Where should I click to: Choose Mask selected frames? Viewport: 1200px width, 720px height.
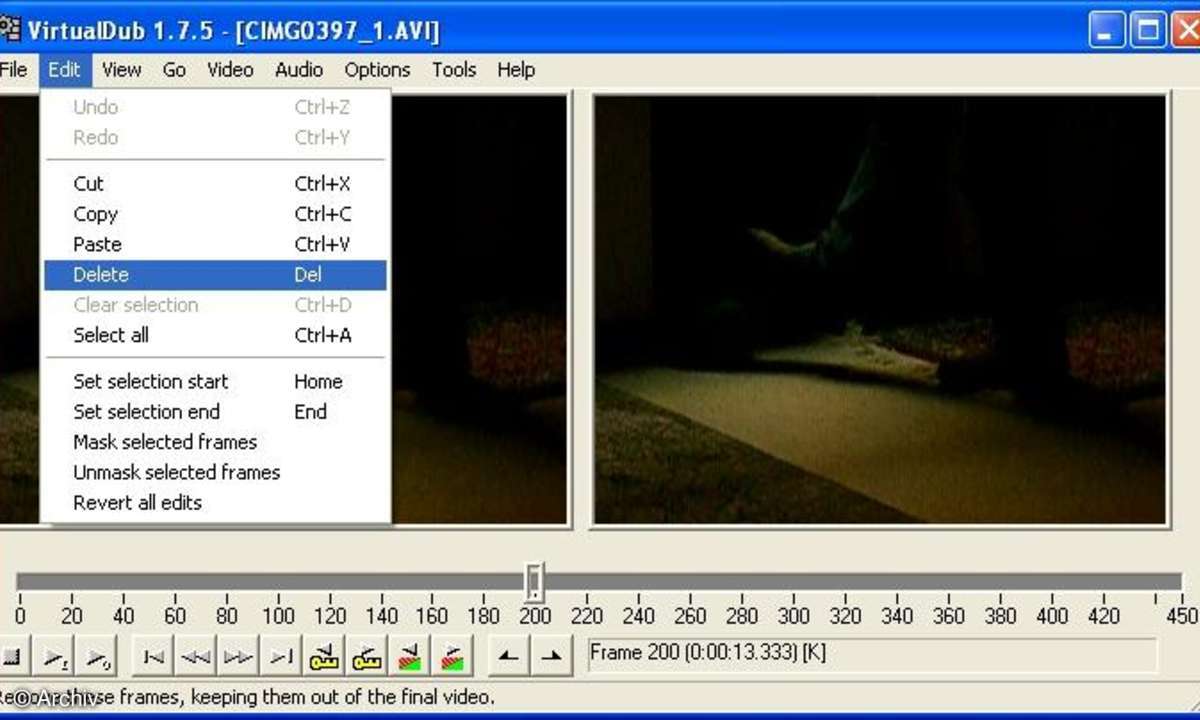(215, 442)
